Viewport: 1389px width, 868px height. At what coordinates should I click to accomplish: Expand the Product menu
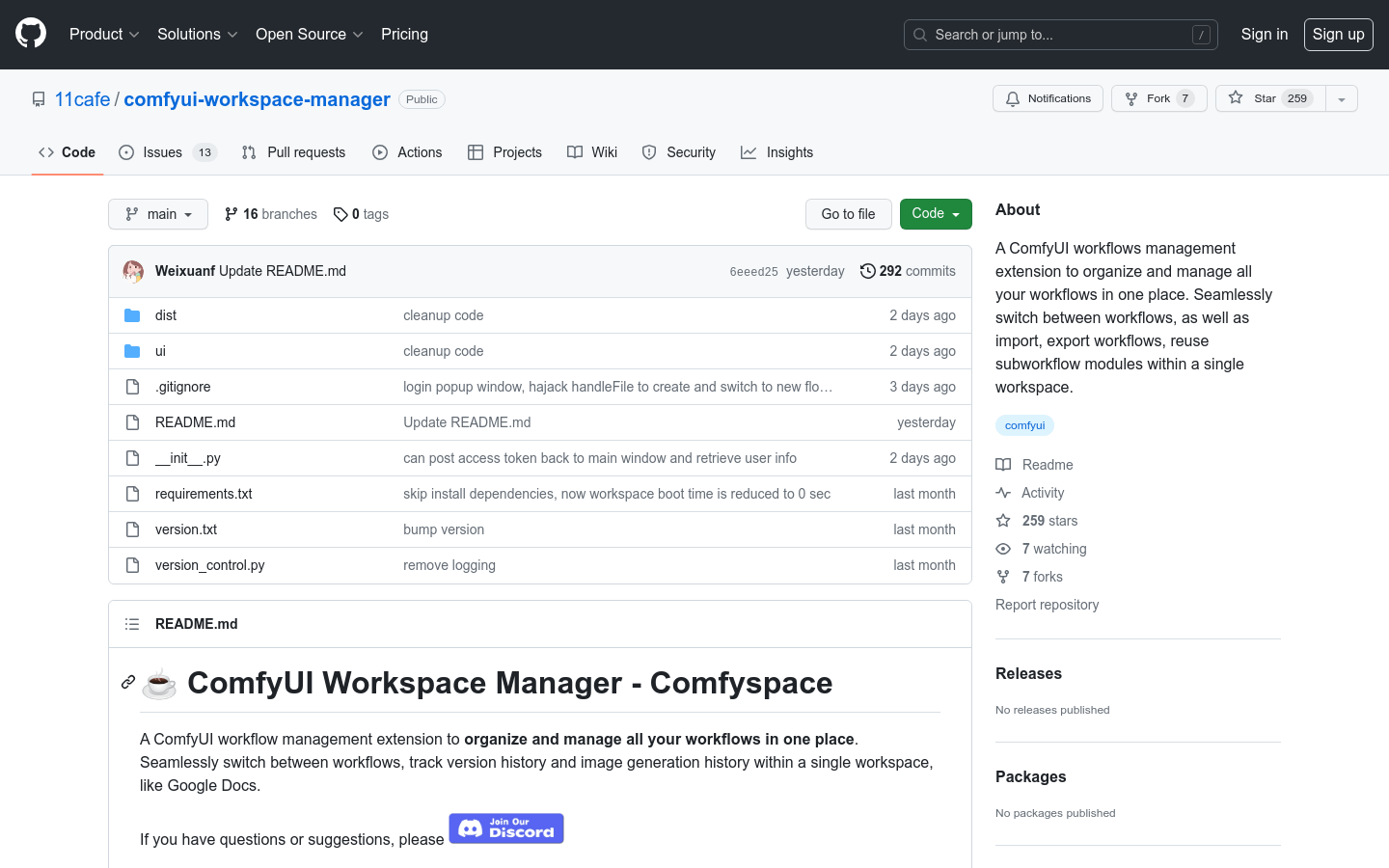pos(104,34)
